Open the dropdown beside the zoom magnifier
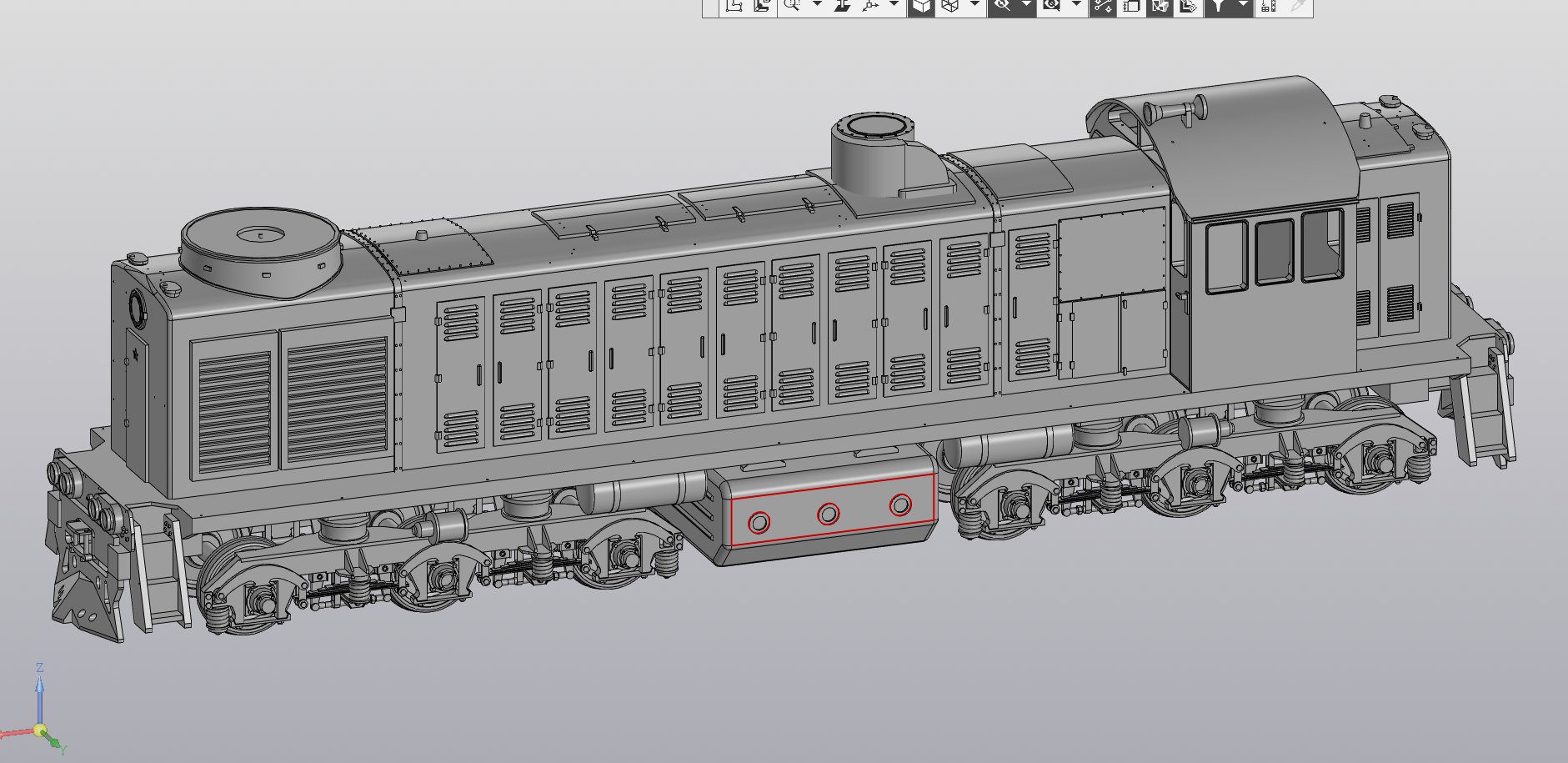The width and height of the screenshot is (1568, 763). coord(817,6)
